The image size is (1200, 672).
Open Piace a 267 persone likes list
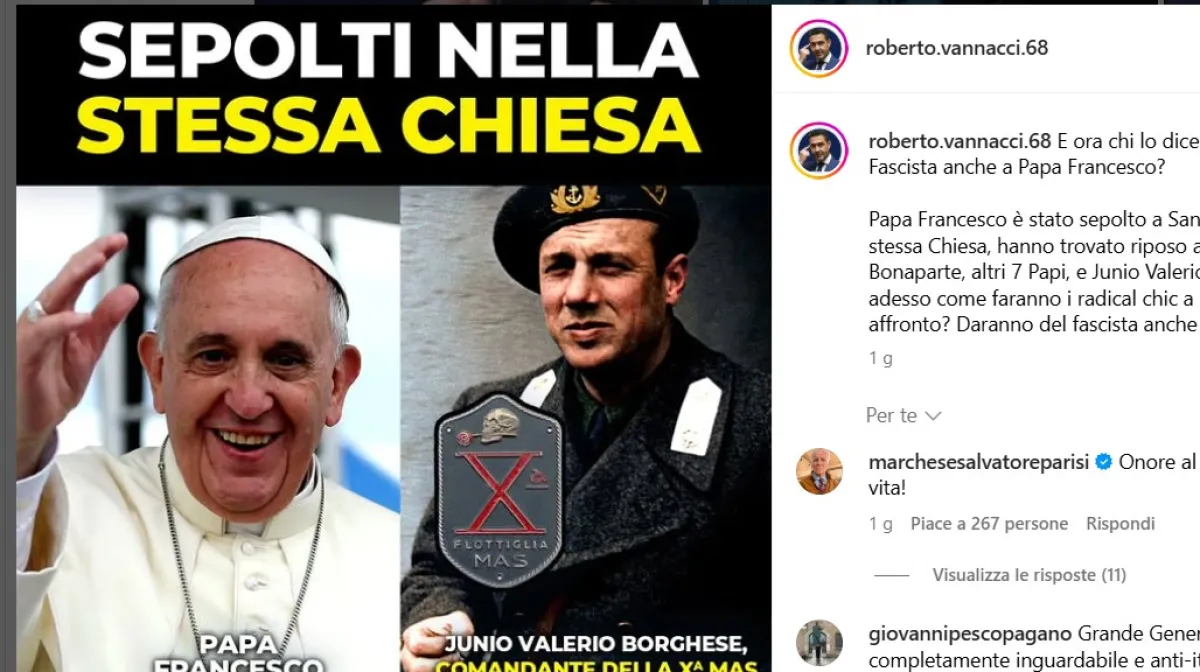click(989, 523)
